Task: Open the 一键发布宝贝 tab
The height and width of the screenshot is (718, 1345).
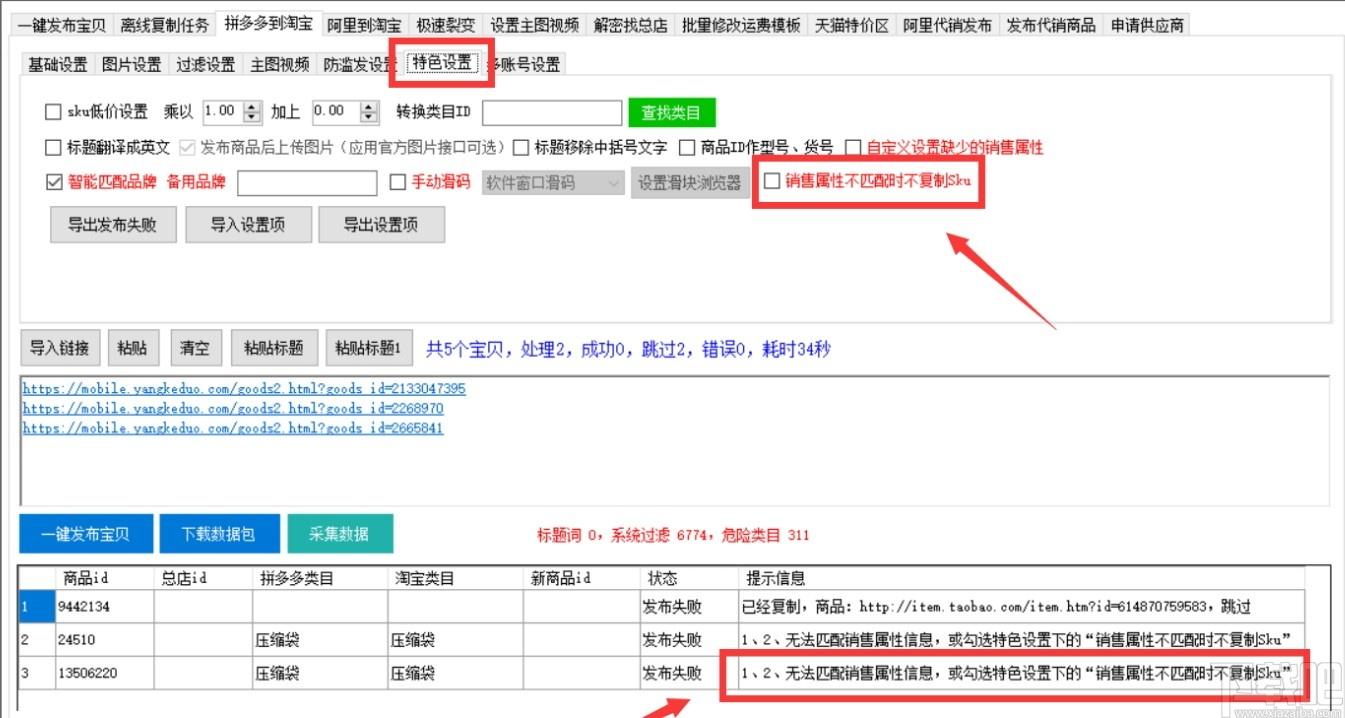Action: click(61, 25)
